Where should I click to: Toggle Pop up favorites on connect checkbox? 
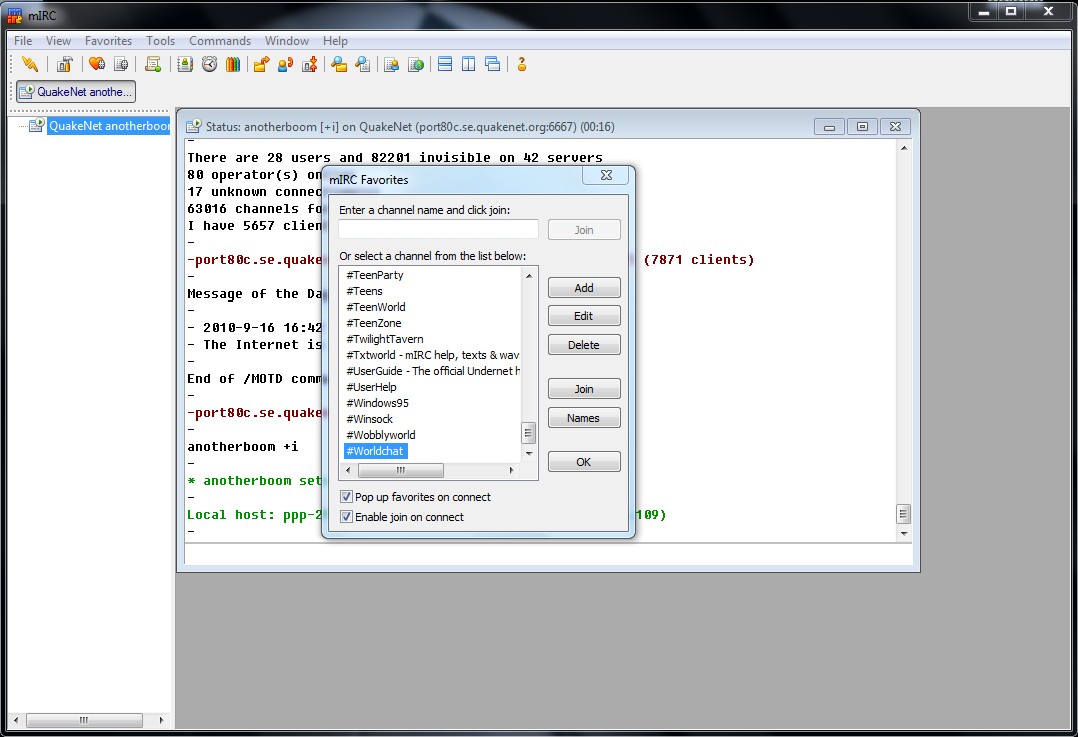pos(346,496)
